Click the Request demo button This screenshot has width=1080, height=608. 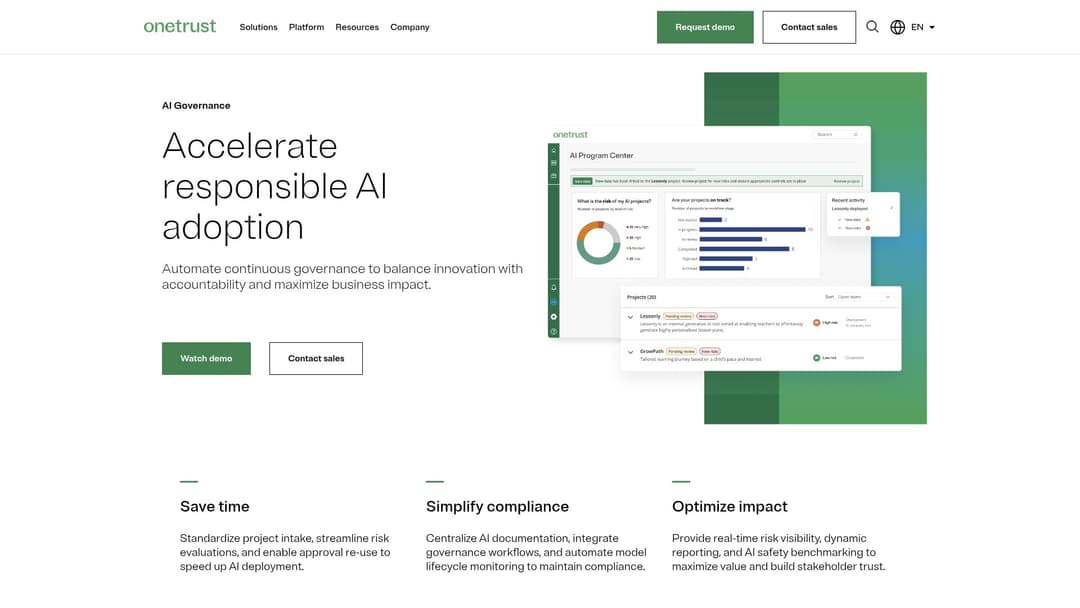tap(705, 27)
